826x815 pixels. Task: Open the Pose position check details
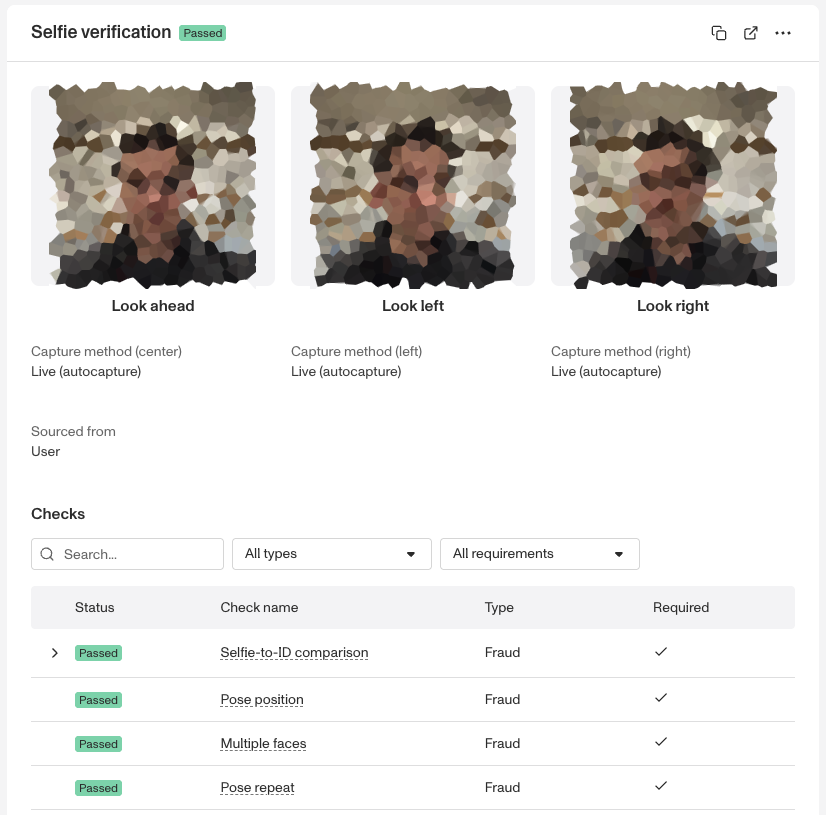coord(262,699)
